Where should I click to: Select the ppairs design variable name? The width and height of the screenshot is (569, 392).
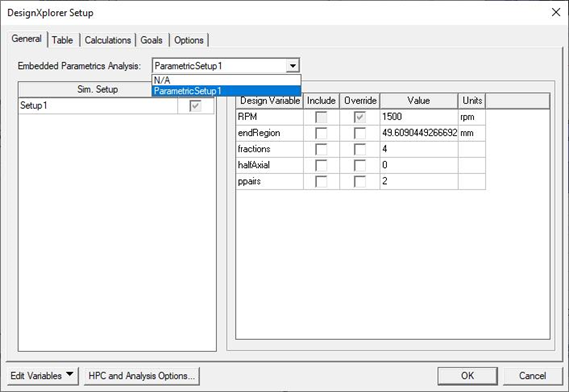(x=270, y=181)
